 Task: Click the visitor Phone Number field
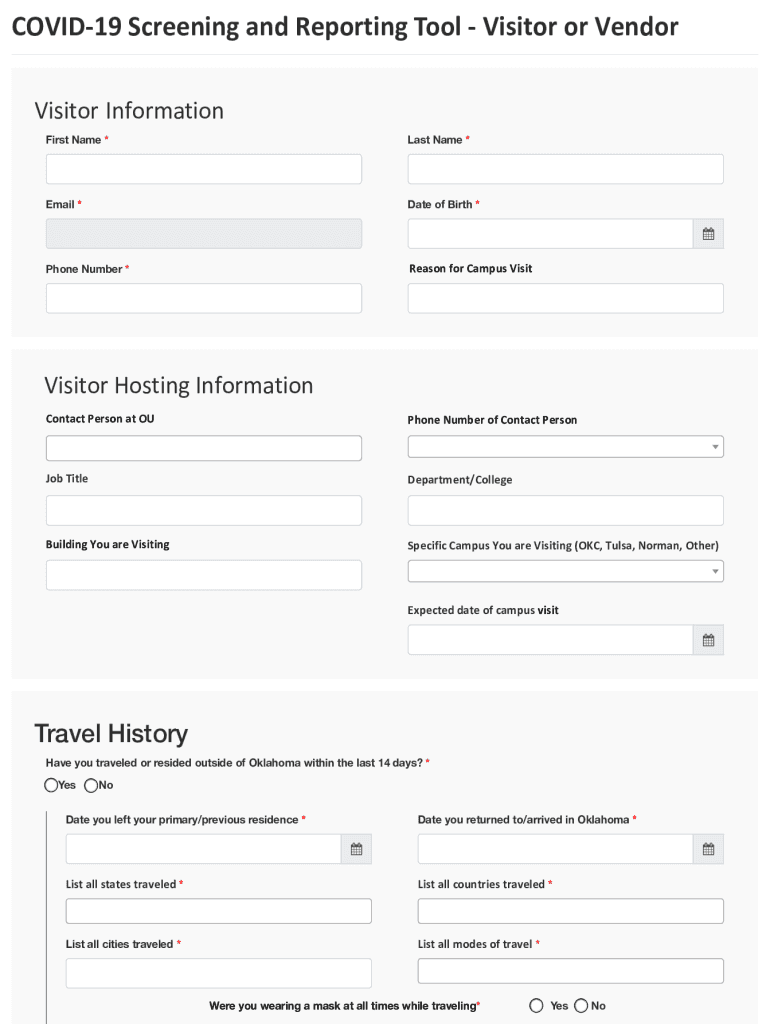click(204, 298)
